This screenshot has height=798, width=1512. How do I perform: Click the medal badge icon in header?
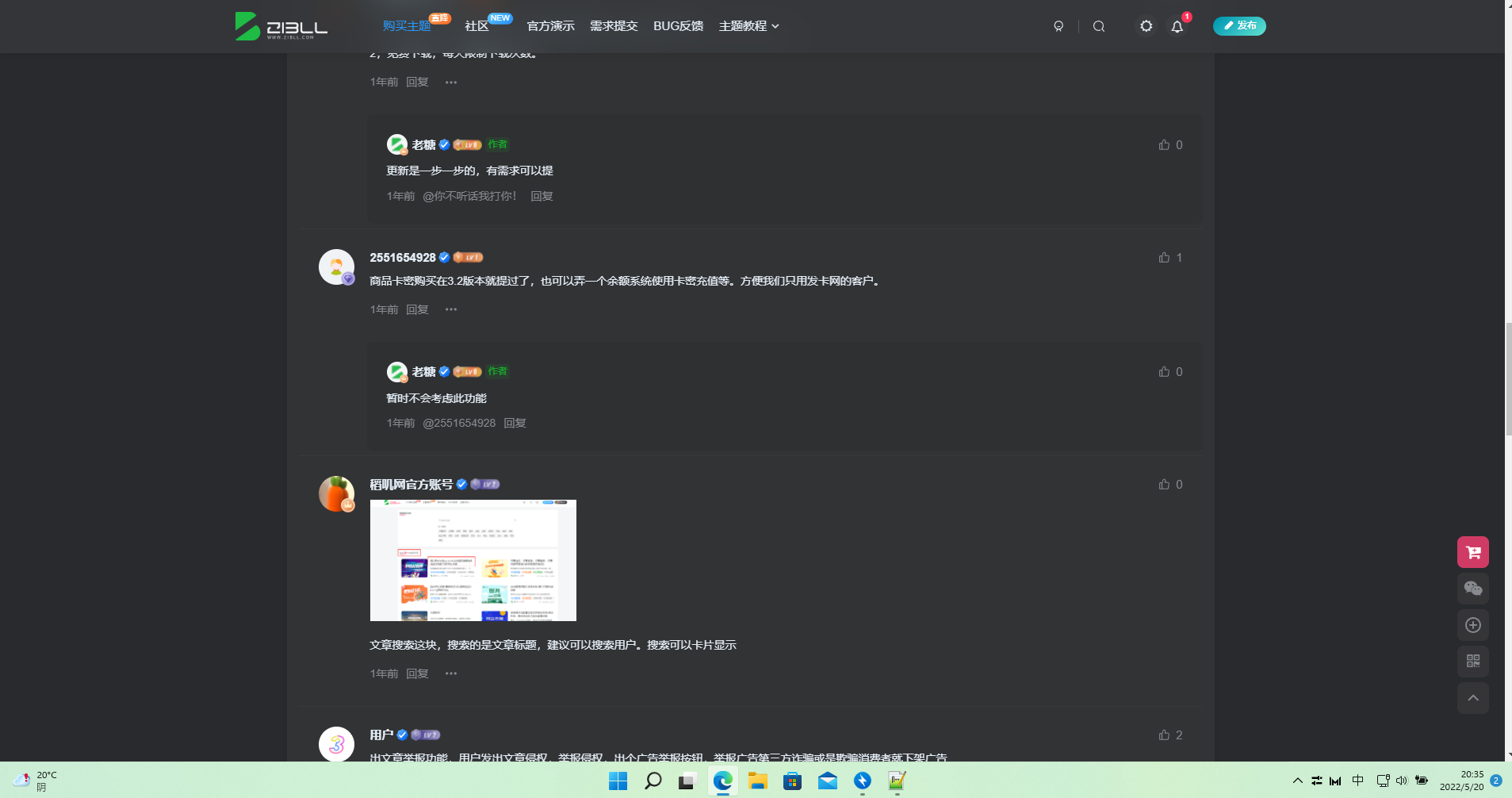(x=1058, y=26)
